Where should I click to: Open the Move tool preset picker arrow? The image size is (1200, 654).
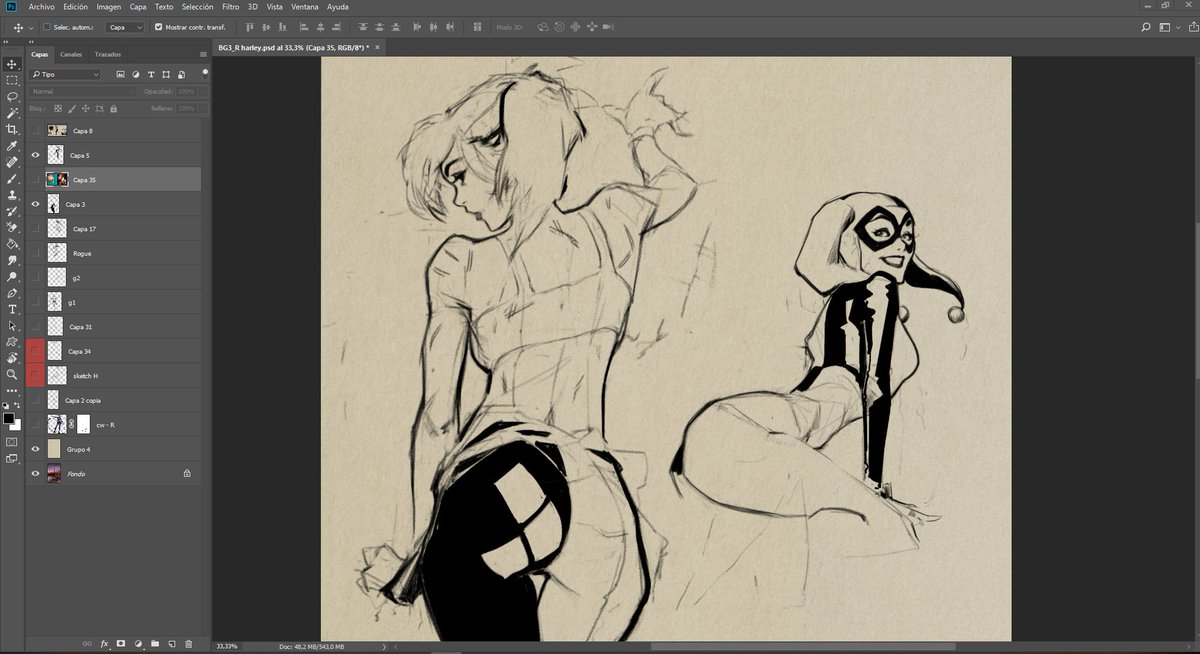pyautogui.click(x=32, y=27)
